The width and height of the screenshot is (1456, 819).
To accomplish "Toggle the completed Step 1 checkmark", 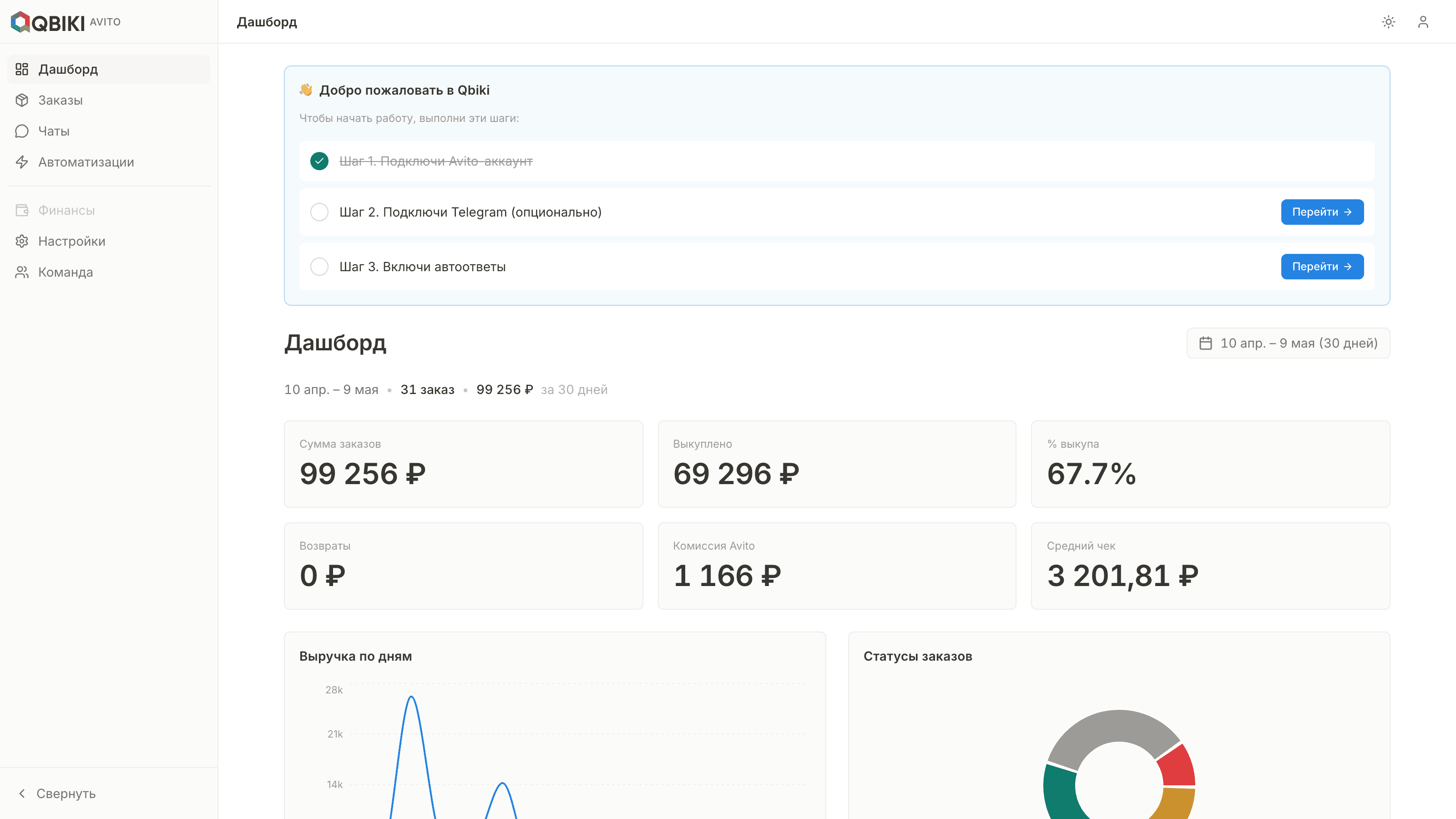I will tap(319, 161).
